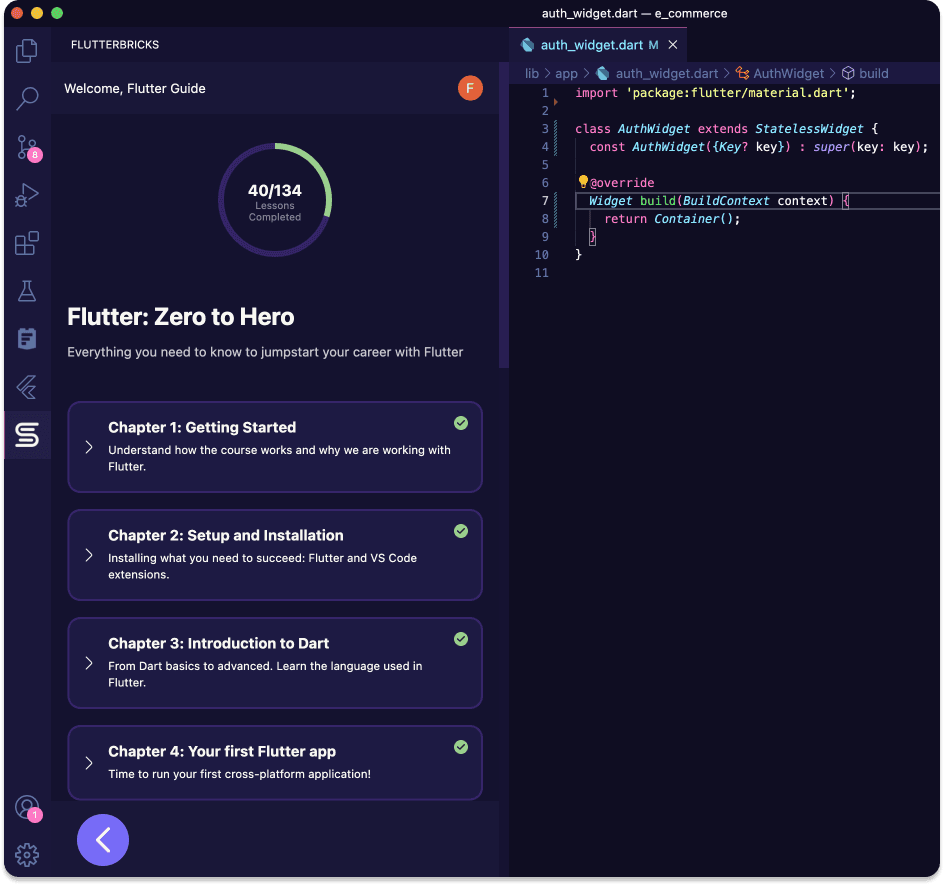944x885 pixels.
Task: Expand Chapter 3: Introduction to Dart
Action: 86,663
